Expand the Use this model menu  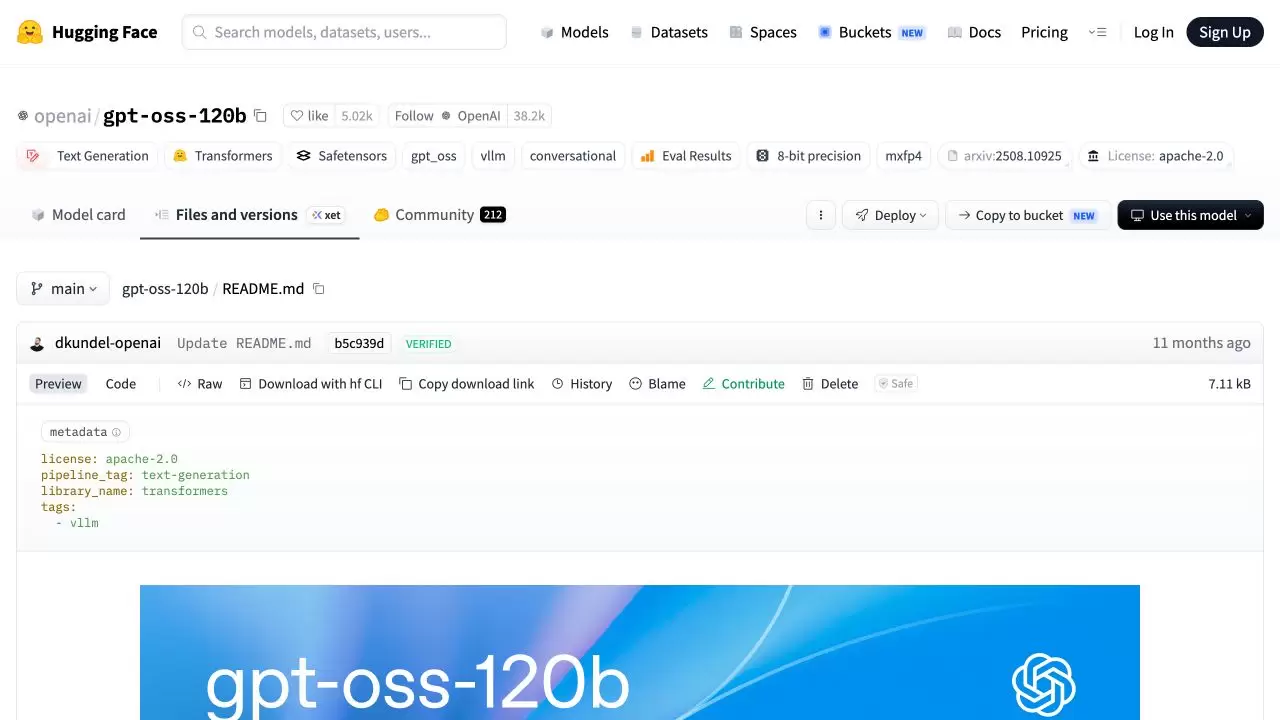tap(1190, 215)
